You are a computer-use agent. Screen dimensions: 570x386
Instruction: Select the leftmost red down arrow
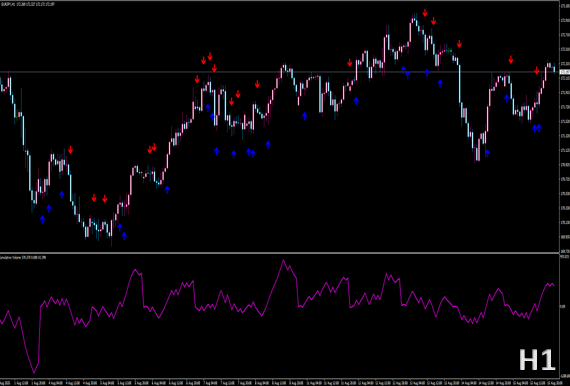(x=71, y=150)
